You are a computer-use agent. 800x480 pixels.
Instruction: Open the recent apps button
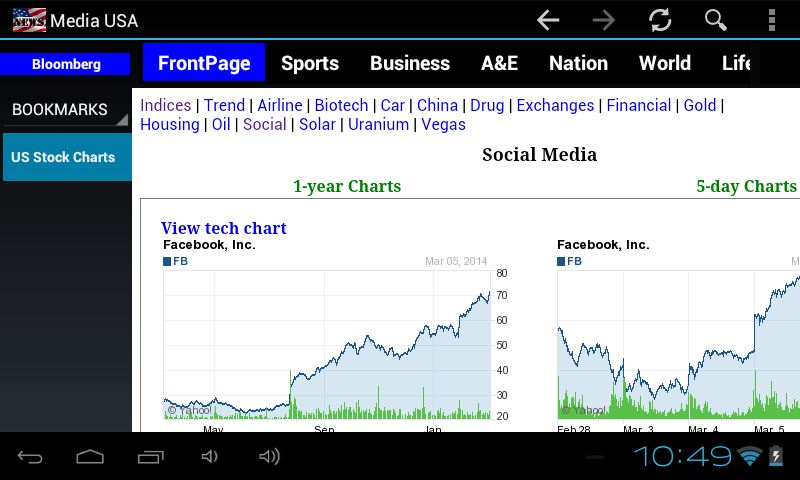151,457
